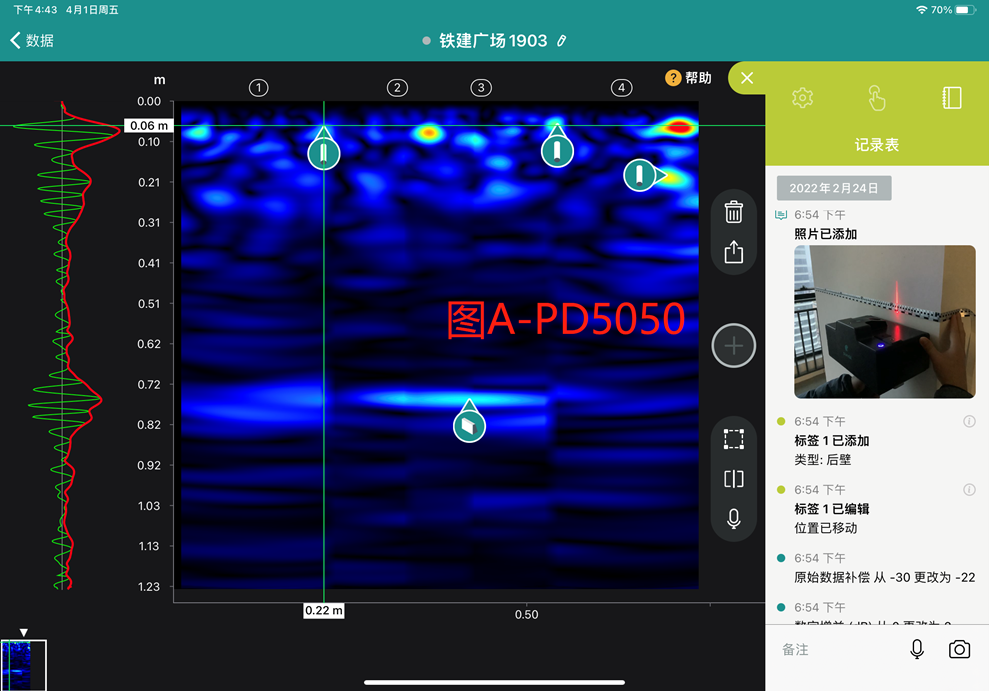Switch to the touch gesture tab
This screenshot has width=989, height=691.
coord(876,98)
